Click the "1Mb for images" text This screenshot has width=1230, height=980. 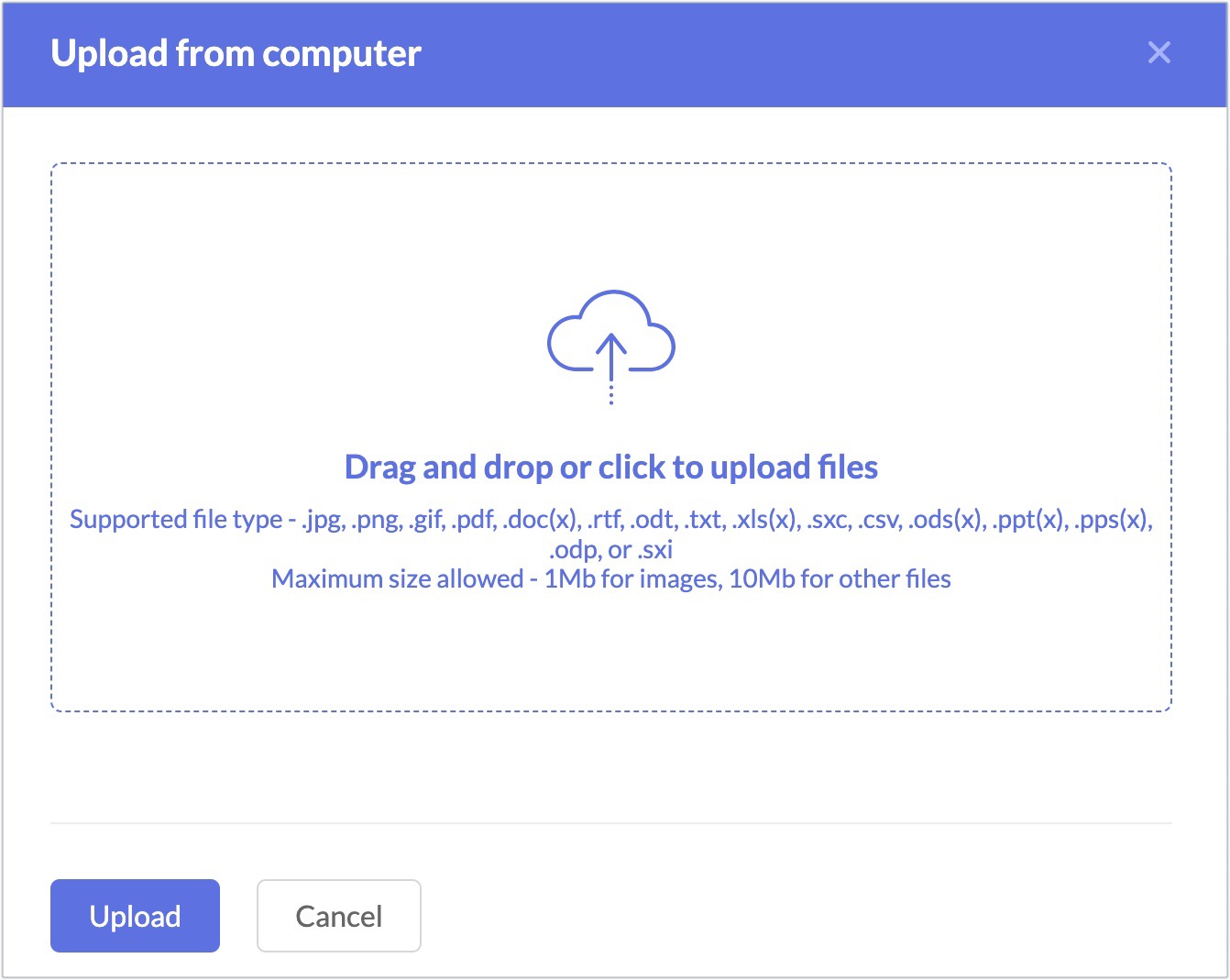click(x=631, y=579)
